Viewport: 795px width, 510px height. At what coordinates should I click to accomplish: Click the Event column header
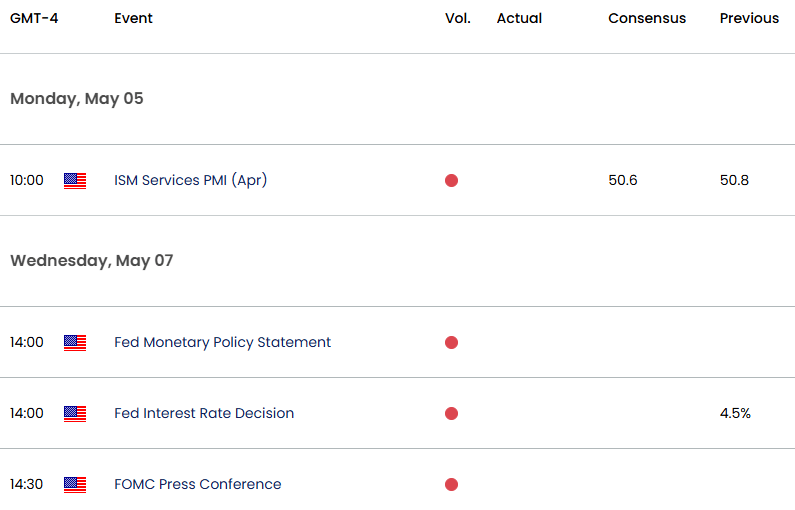[133, 18]
